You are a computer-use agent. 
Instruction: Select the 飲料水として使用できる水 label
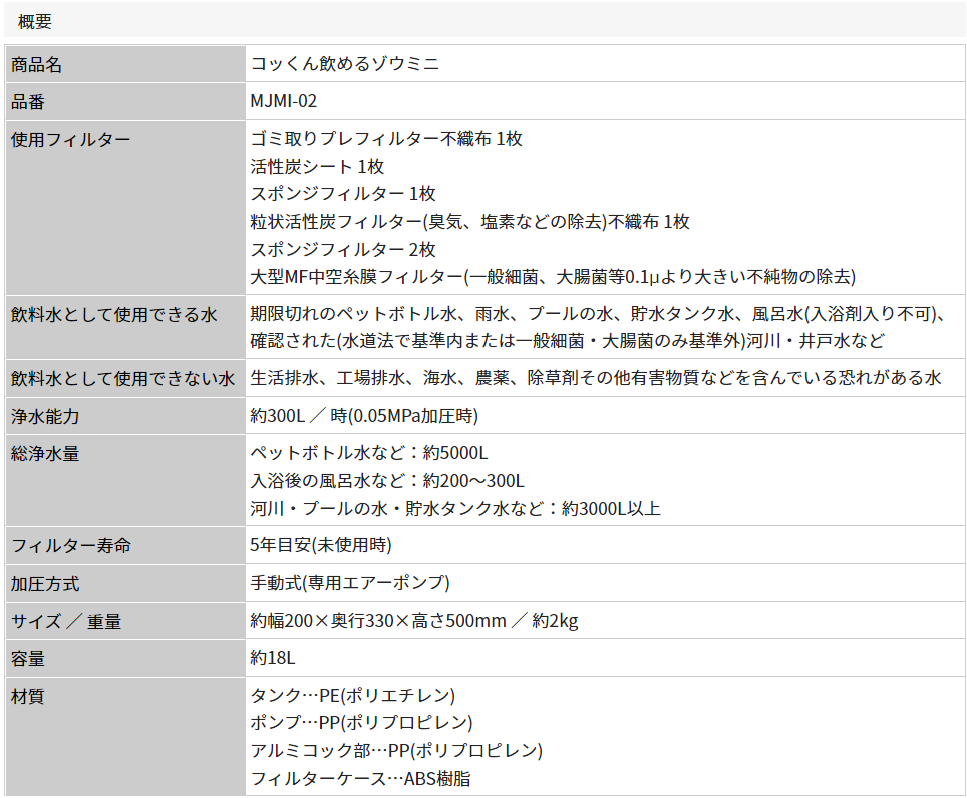click(x=114, y=315)
